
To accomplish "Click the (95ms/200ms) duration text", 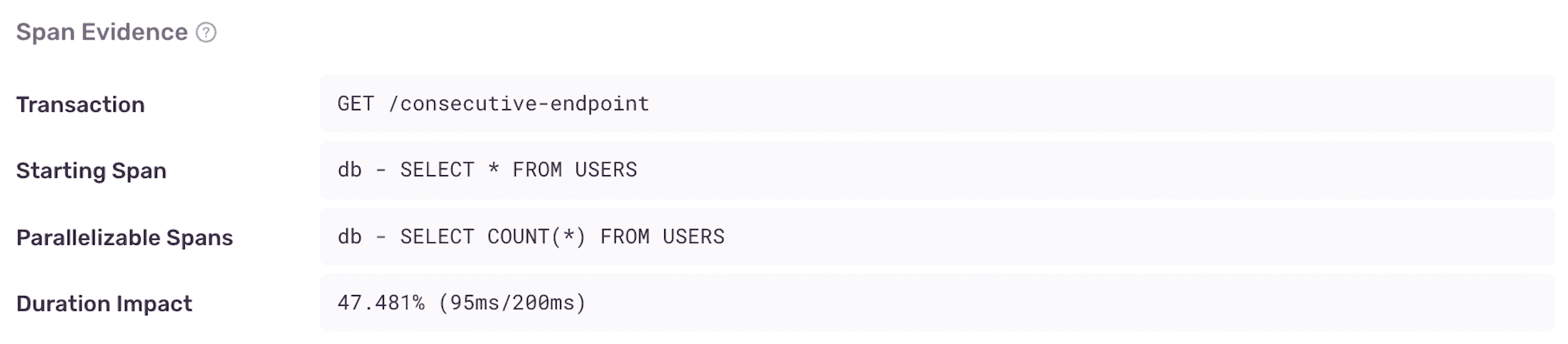I will tap(512, 303).
